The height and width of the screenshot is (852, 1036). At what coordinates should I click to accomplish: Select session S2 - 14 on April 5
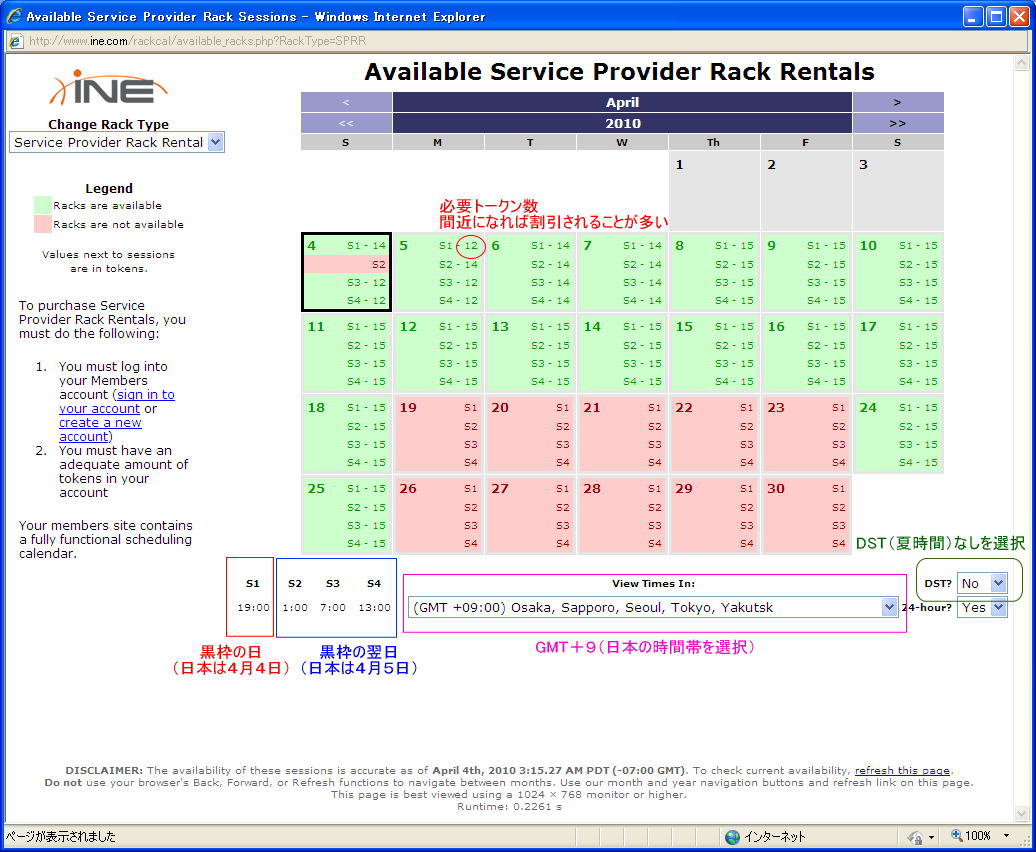click(458, 264)
